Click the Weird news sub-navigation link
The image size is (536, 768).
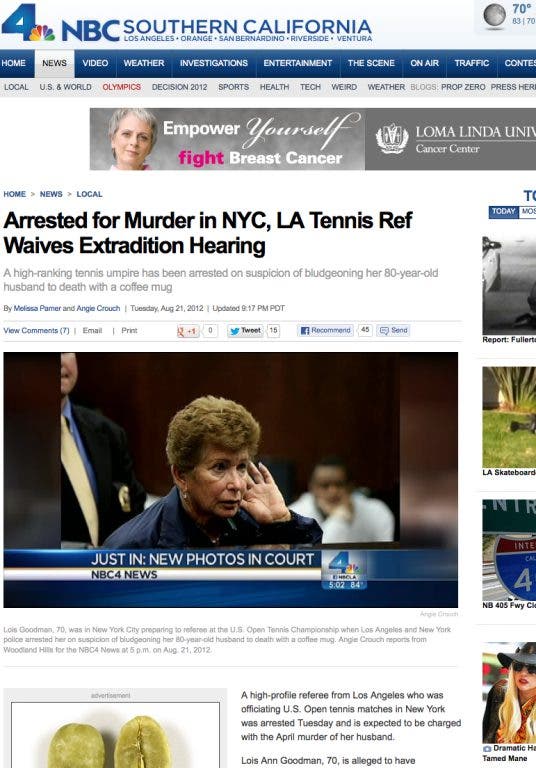click(344, 87)
